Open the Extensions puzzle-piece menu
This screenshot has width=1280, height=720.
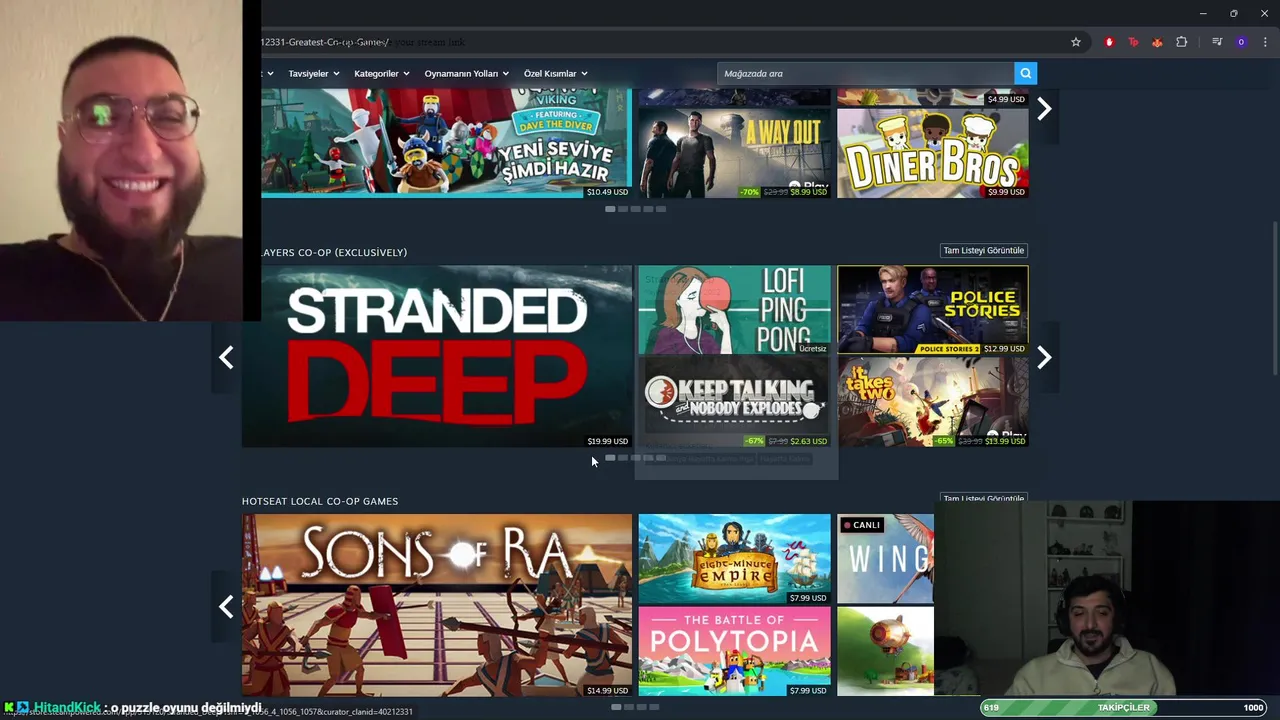point(1182,42)
